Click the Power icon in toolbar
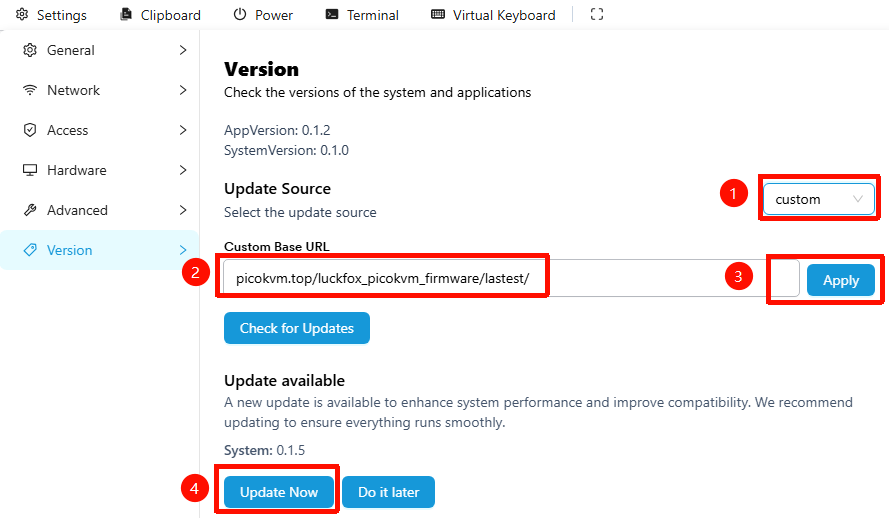 tap(240, 15)
